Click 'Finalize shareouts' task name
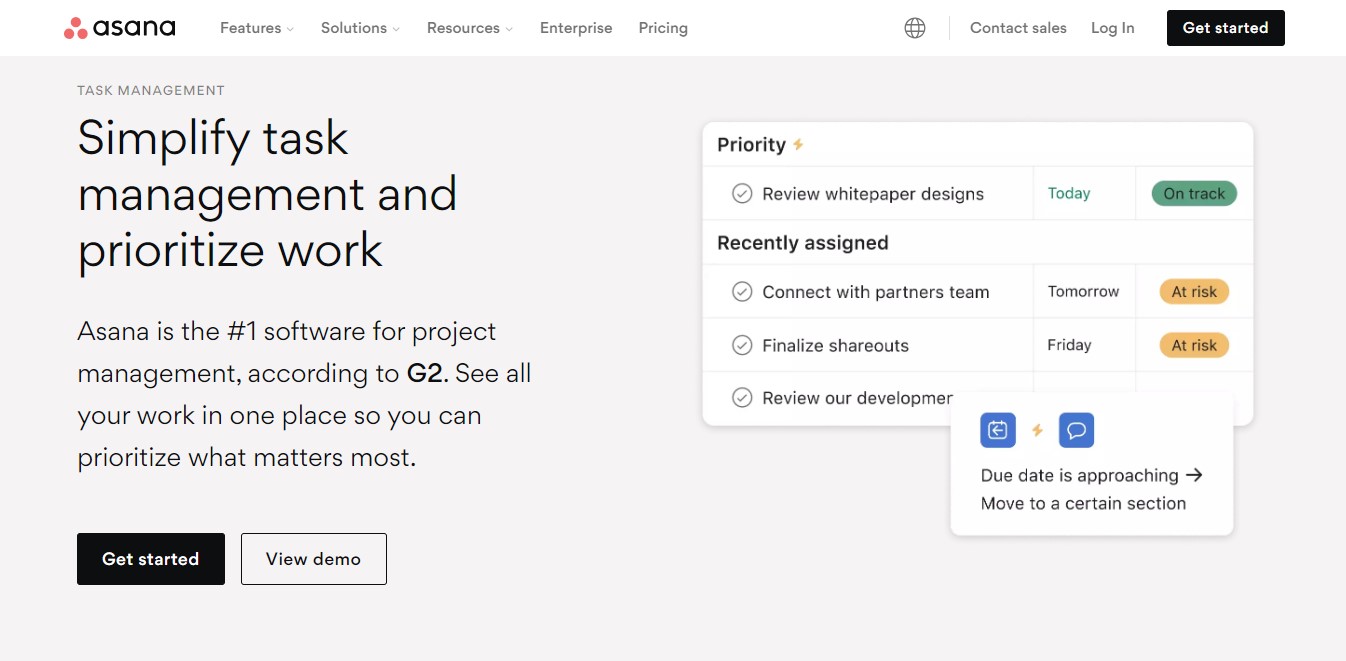1346x661 pixels. 836,346
